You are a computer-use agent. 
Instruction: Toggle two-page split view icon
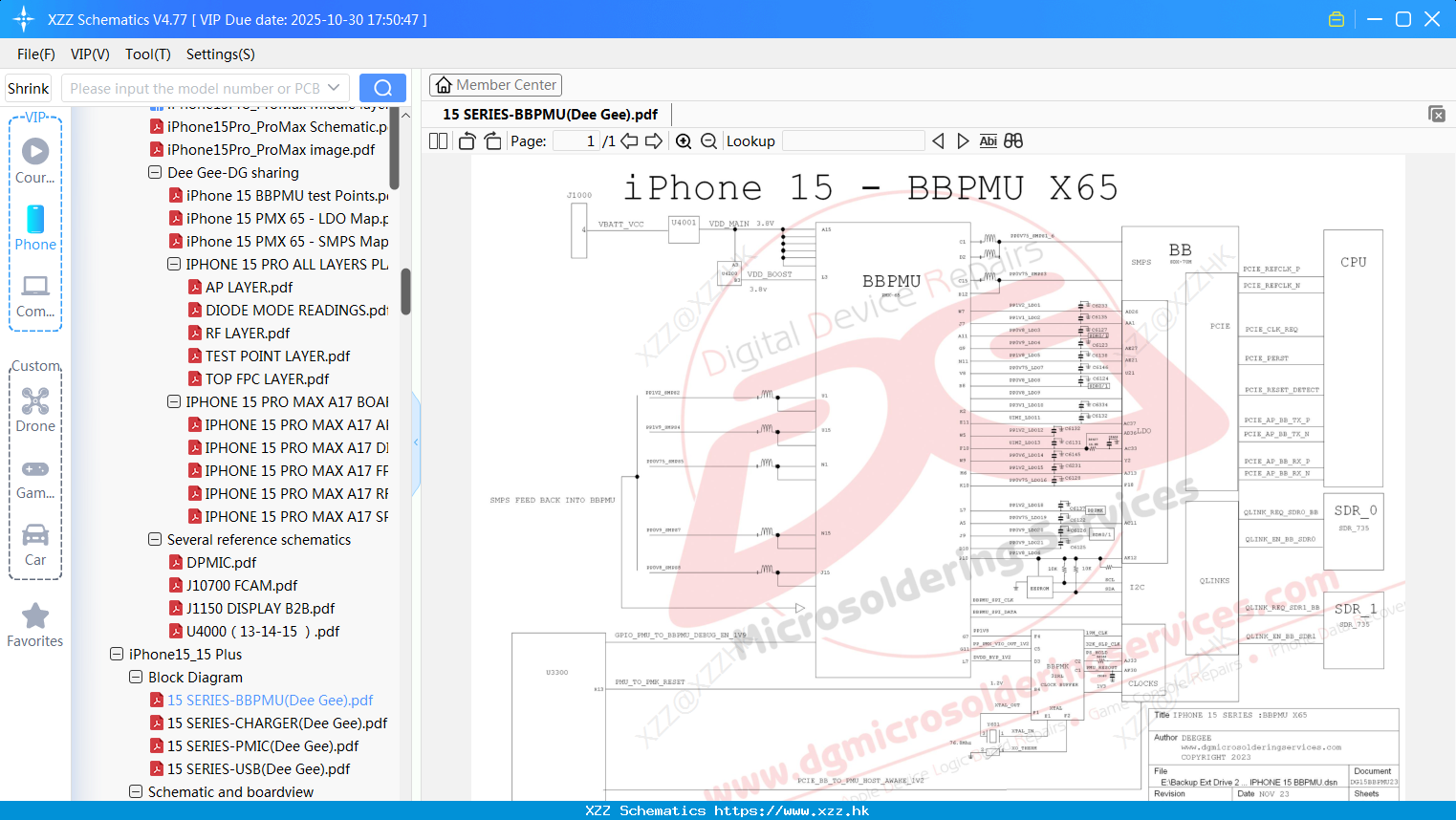(x=438, y=140)
